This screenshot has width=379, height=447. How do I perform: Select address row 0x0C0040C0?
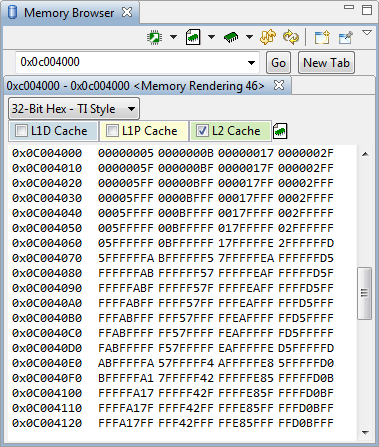click(47, 333)
